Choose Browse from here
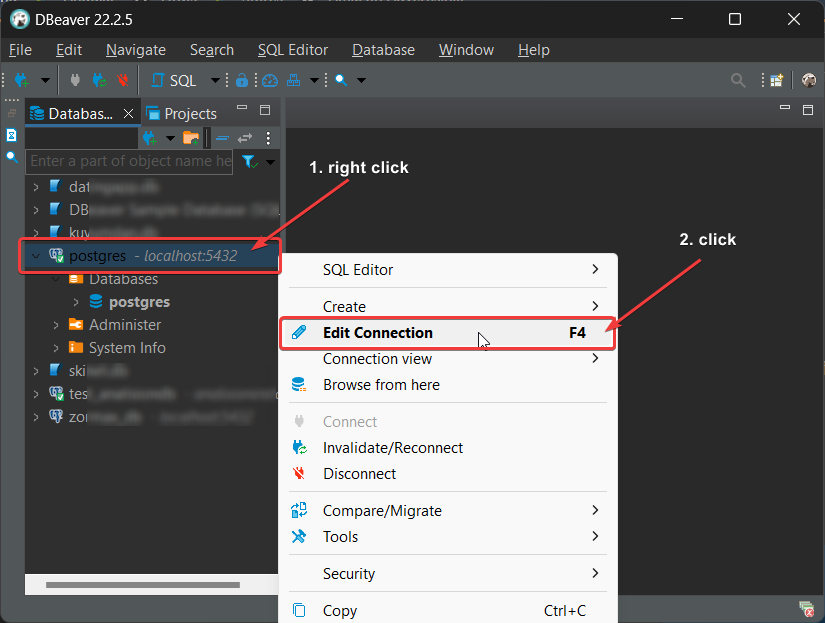 tap(447, 385)
